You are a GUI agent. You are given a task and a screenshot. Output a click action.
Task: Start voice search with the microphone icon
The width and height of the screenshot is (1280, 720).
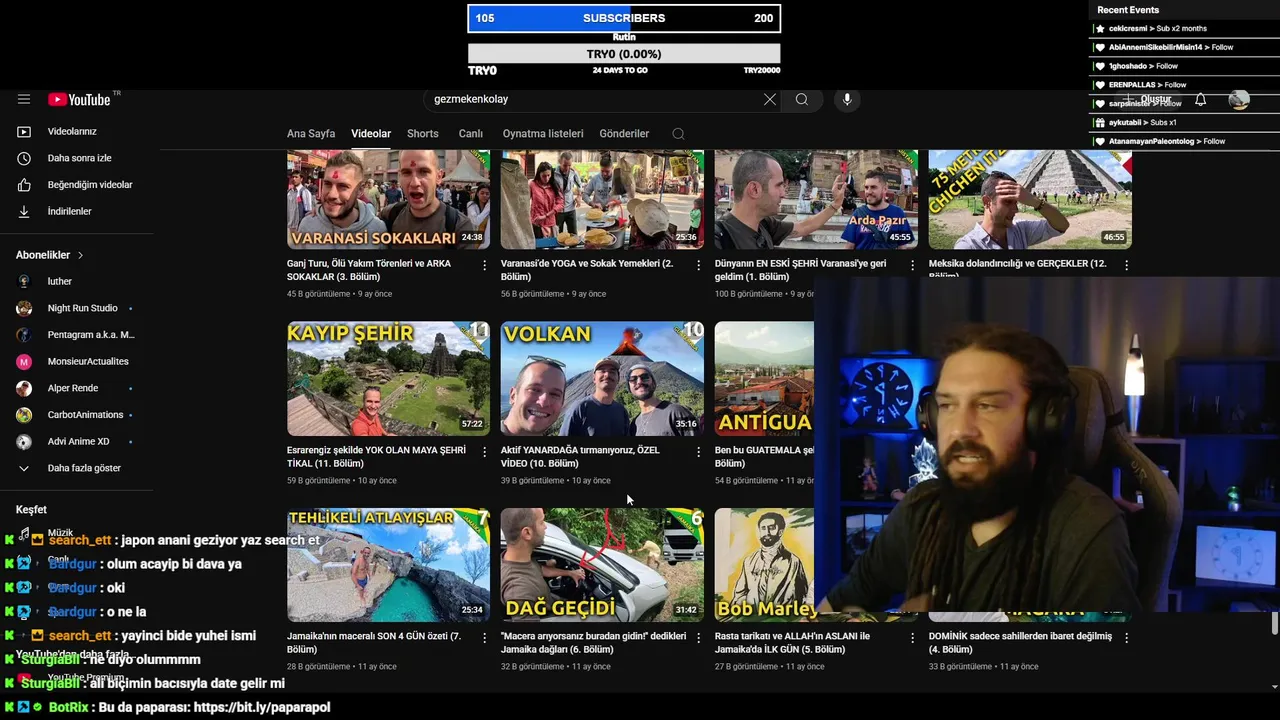(847, 99)
